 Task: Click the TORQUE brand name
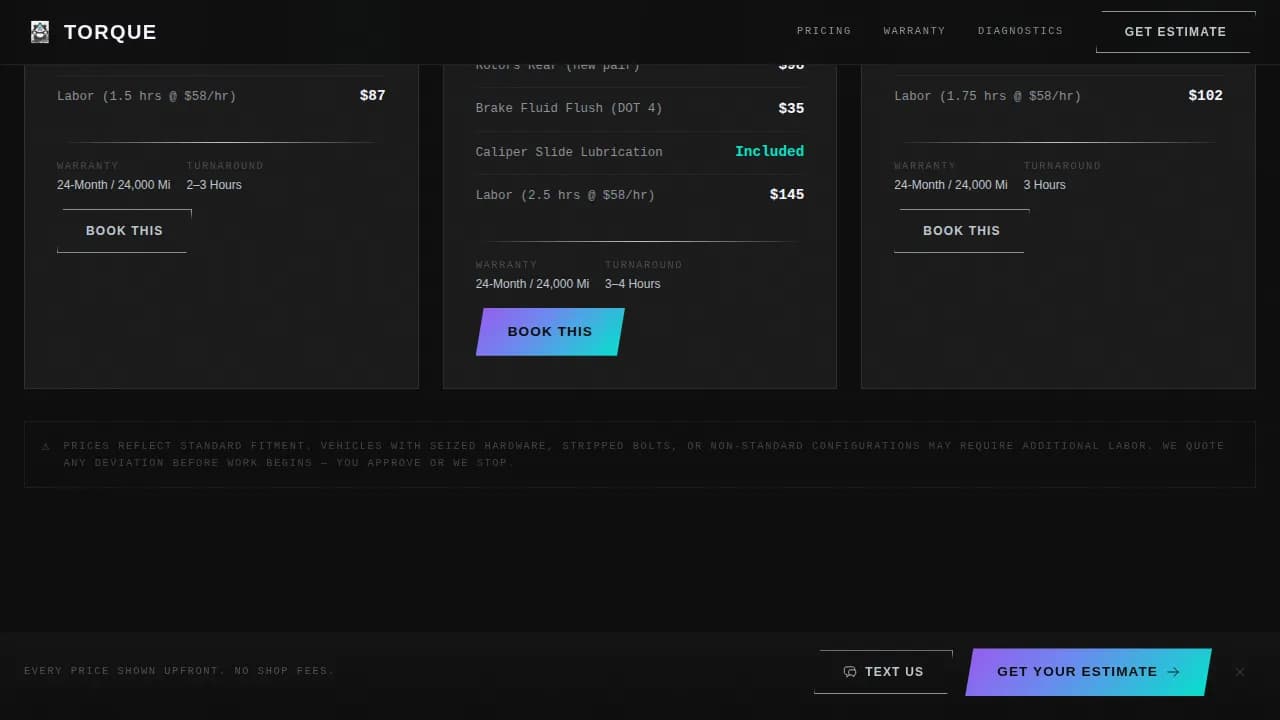pos(110,32)
